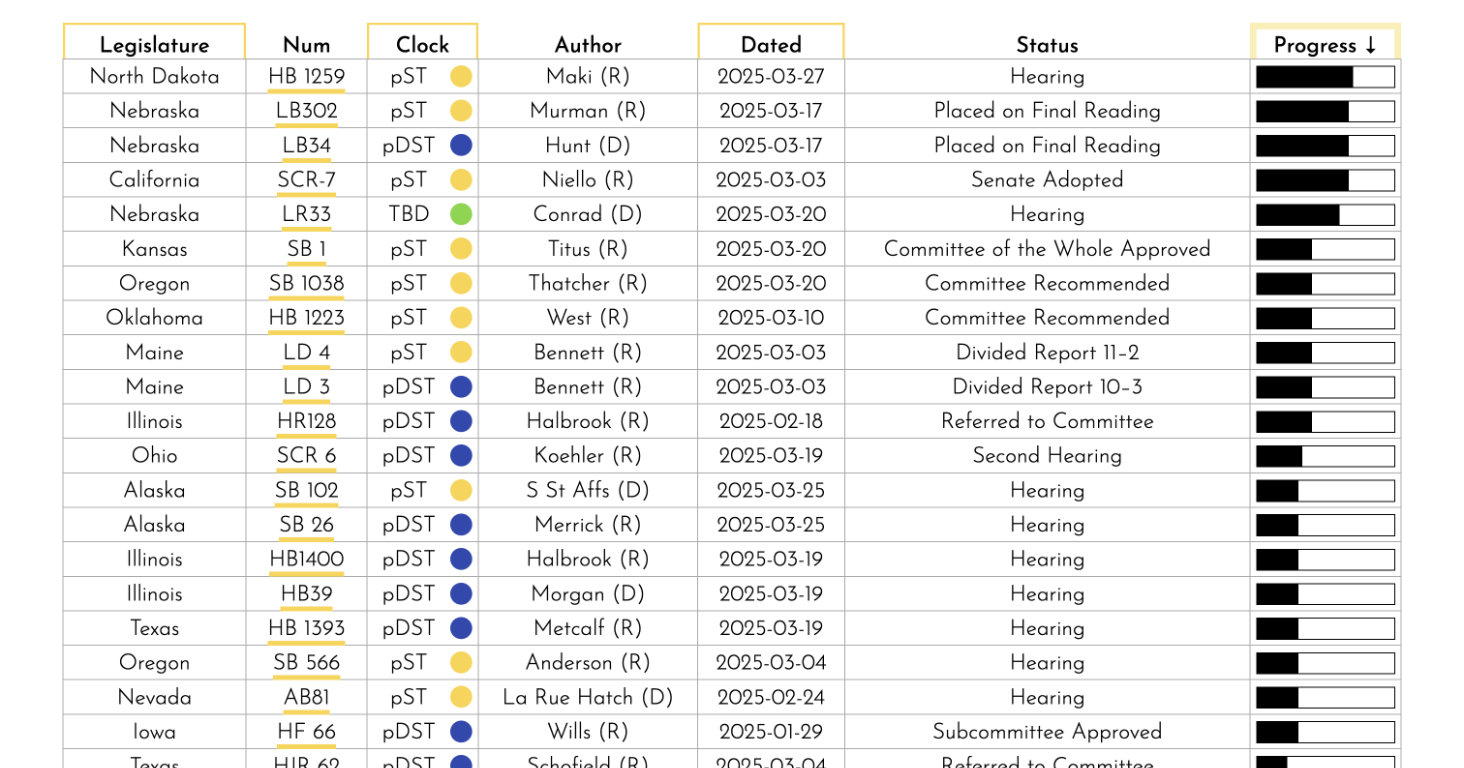
Task: Open the LD 4 bill link
Action: click(306, 352)
